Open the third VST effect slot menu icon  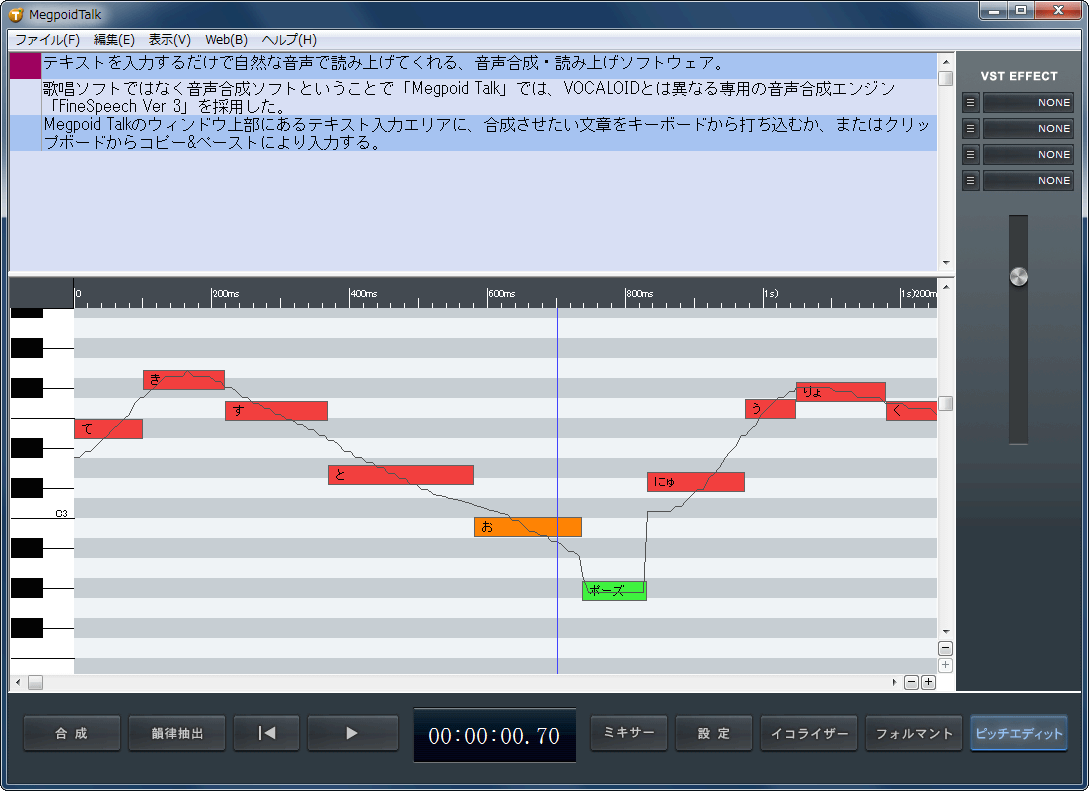coord(970,154)
